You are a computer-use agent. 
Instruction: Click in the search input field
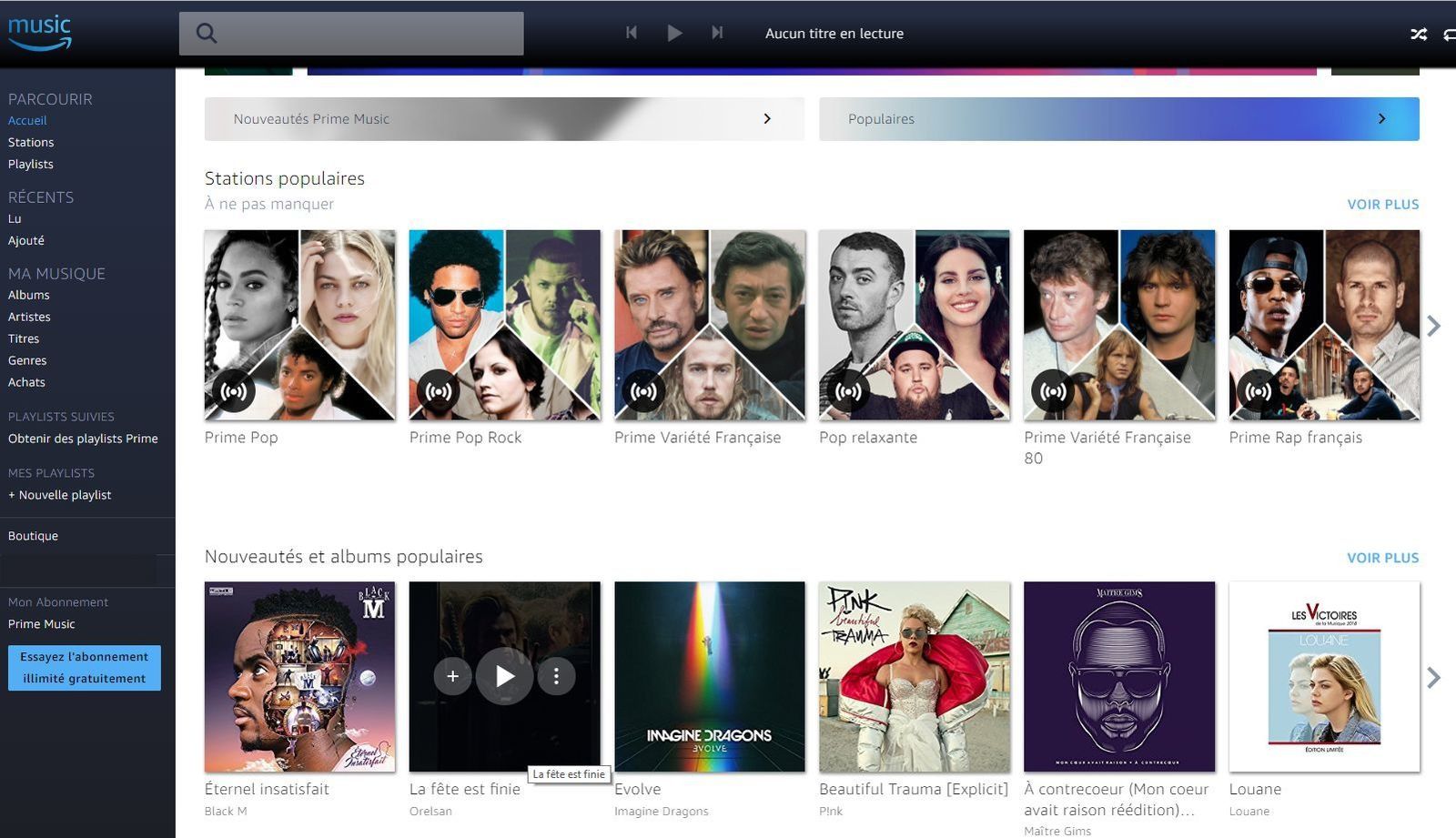click(x=351, y=34)
